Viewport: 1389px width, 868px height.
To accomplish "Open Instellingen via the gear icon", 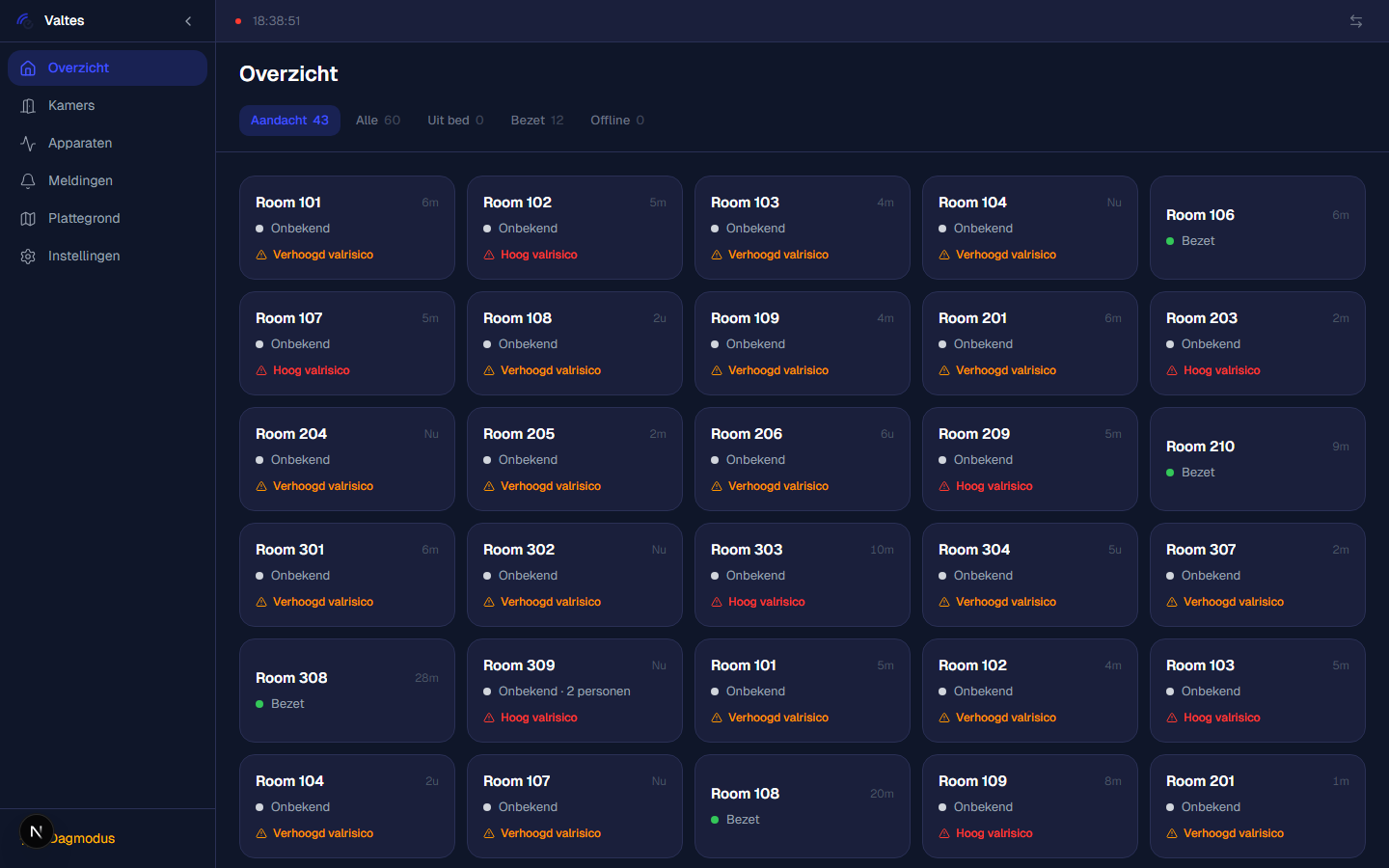I will click(28, 257).
